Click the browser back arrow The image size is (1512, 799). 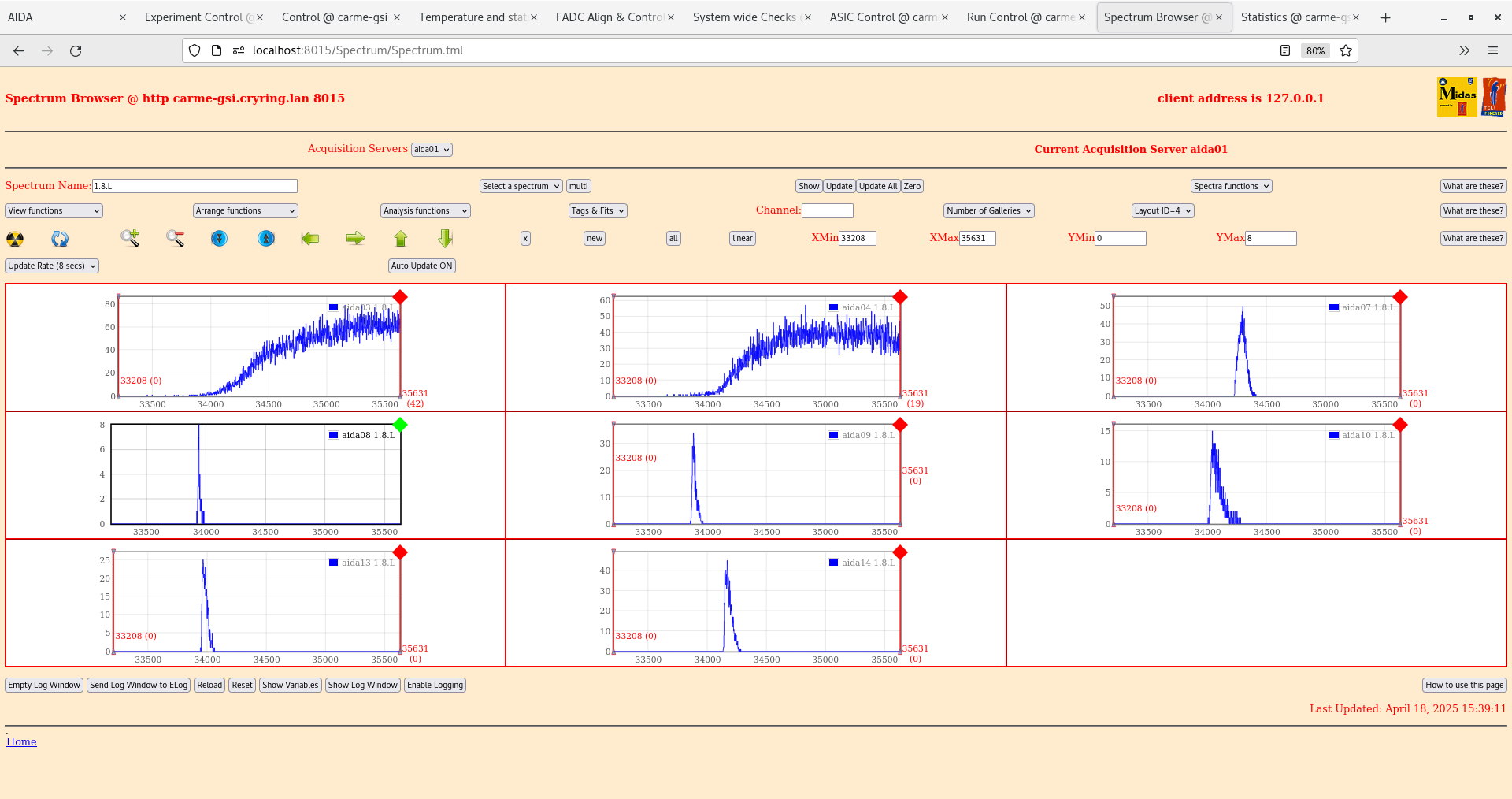[x=19, y=50]
